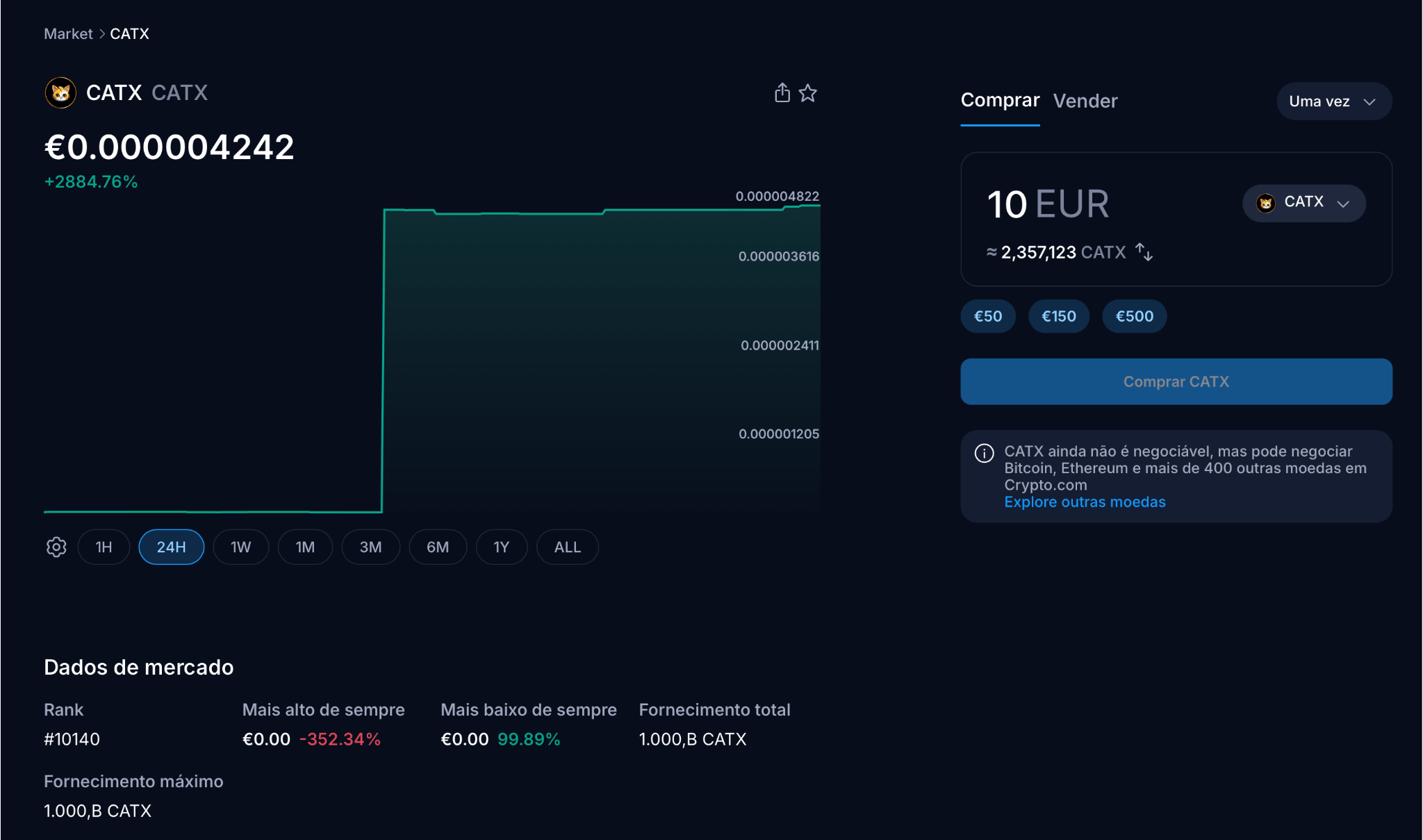Add CATX to favorites via star icon

pos(808,92)
